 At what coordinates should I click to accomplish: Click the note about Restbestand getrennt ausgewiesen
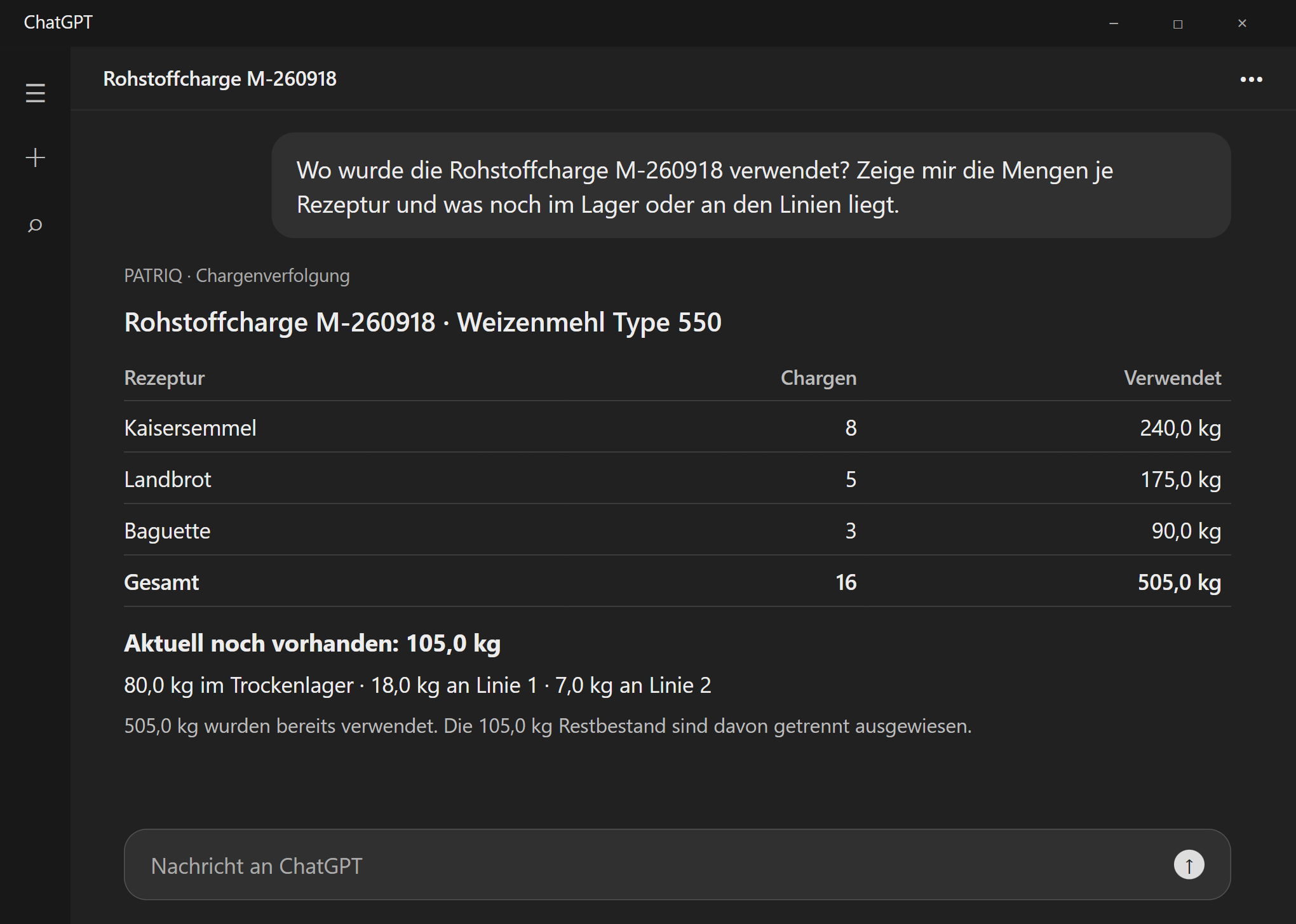tap(548, 726)
